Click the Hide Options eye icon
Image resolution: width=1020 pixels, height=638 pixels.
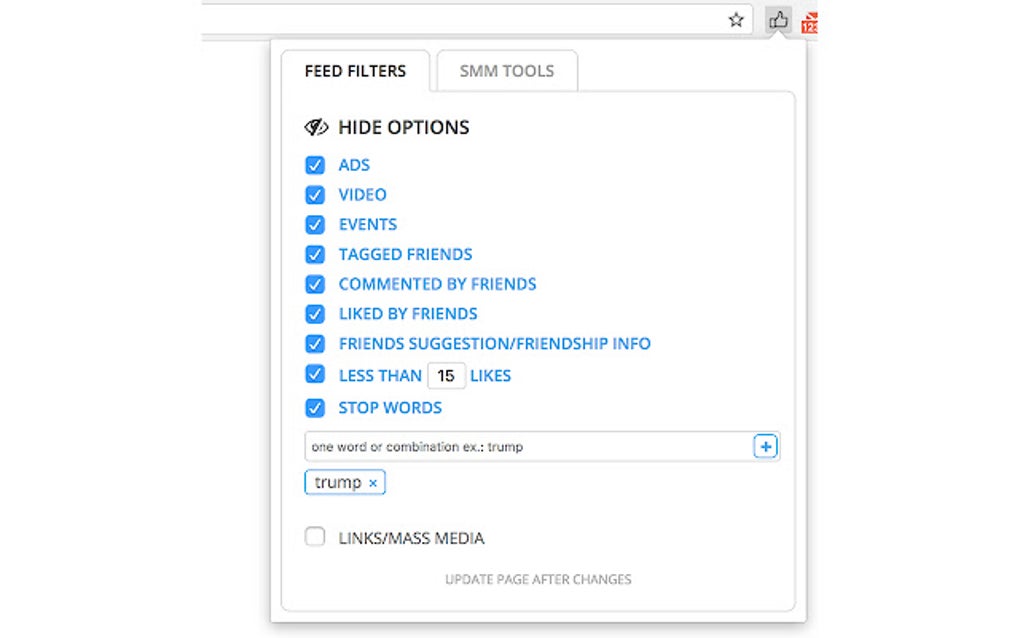[x=315, y=127]
